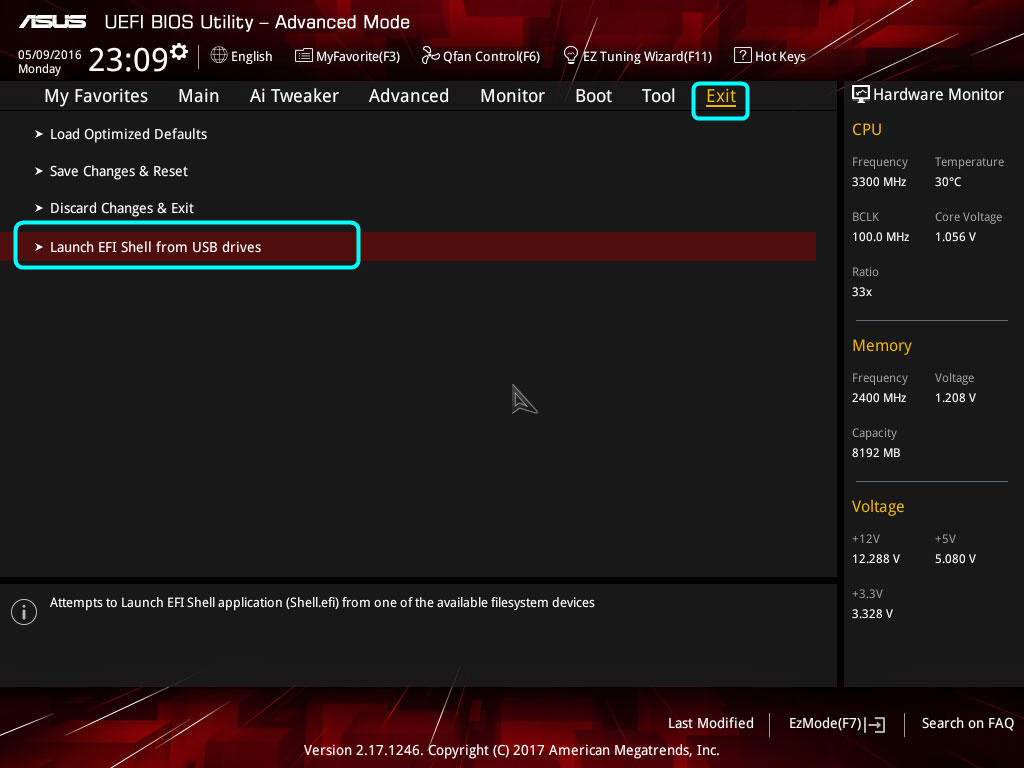Image resolution: width=1024 pixels, height=768 pixels.
Task: Launch EFI Shell from USB drives
Action: coord(408,247)
